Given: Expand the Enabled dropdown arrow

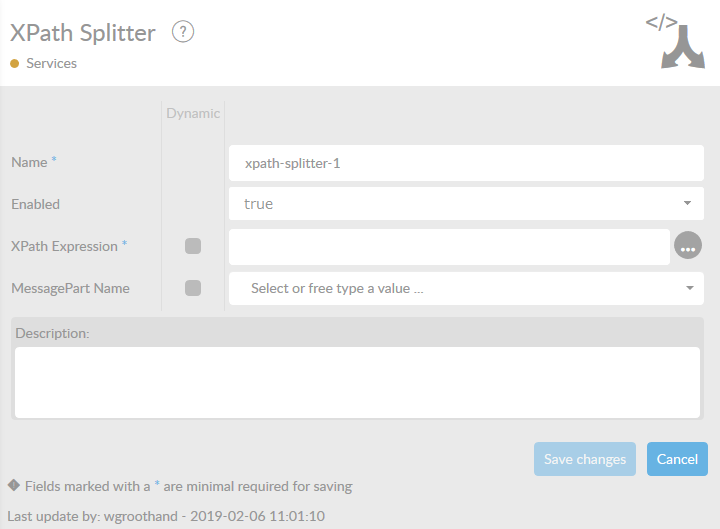Looking at the screenshot, I should (687, 203).
